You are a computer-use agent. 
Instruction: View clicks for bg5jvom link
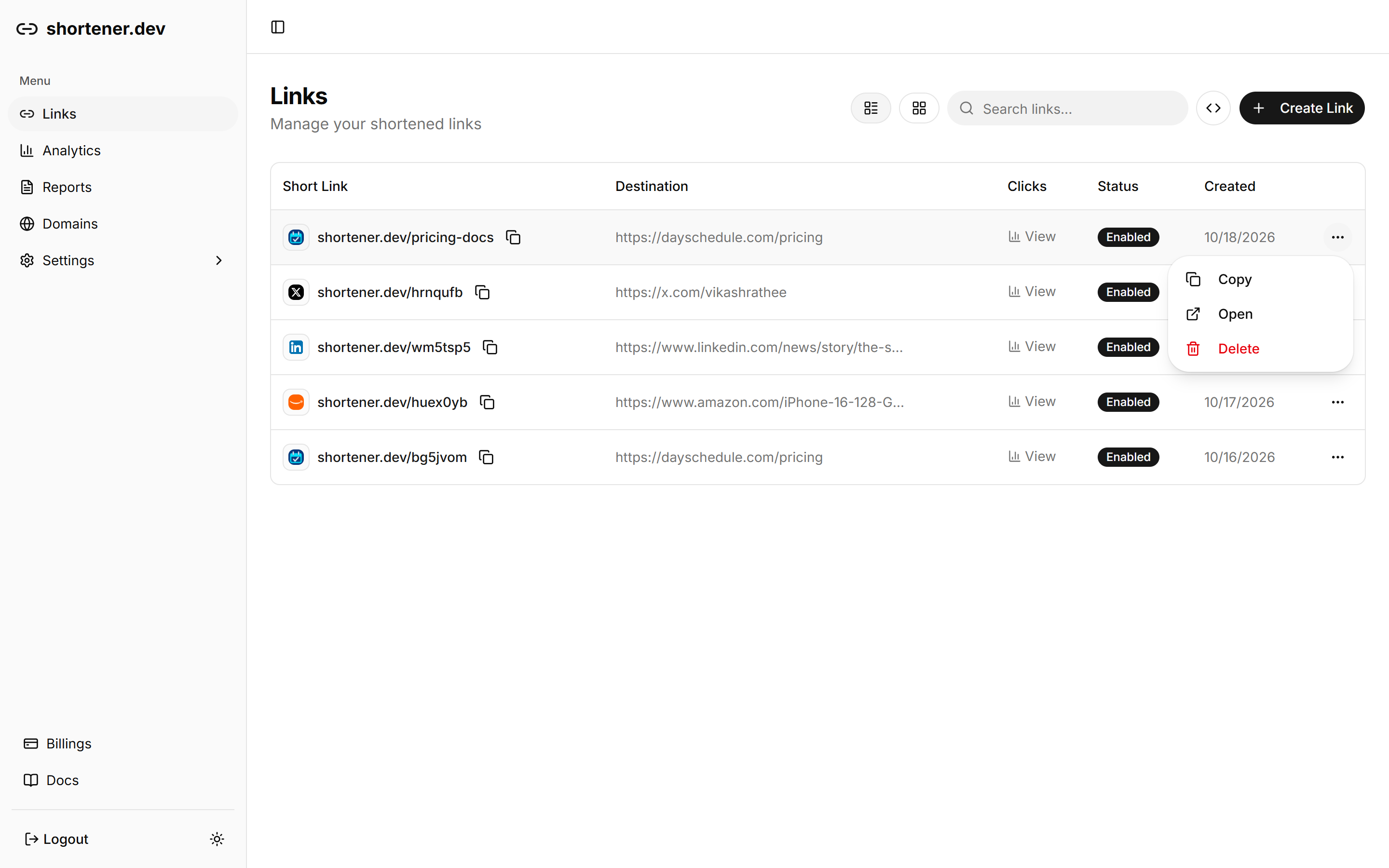pos(1032,457)
